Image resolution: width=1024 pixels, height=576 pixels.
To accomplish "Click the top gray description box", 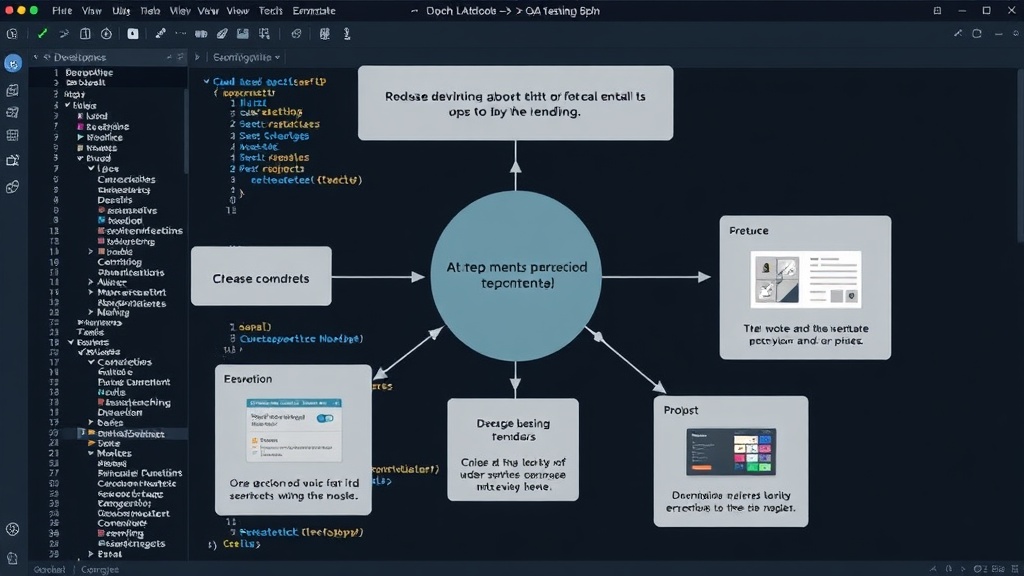I will [x=515, y=103].
